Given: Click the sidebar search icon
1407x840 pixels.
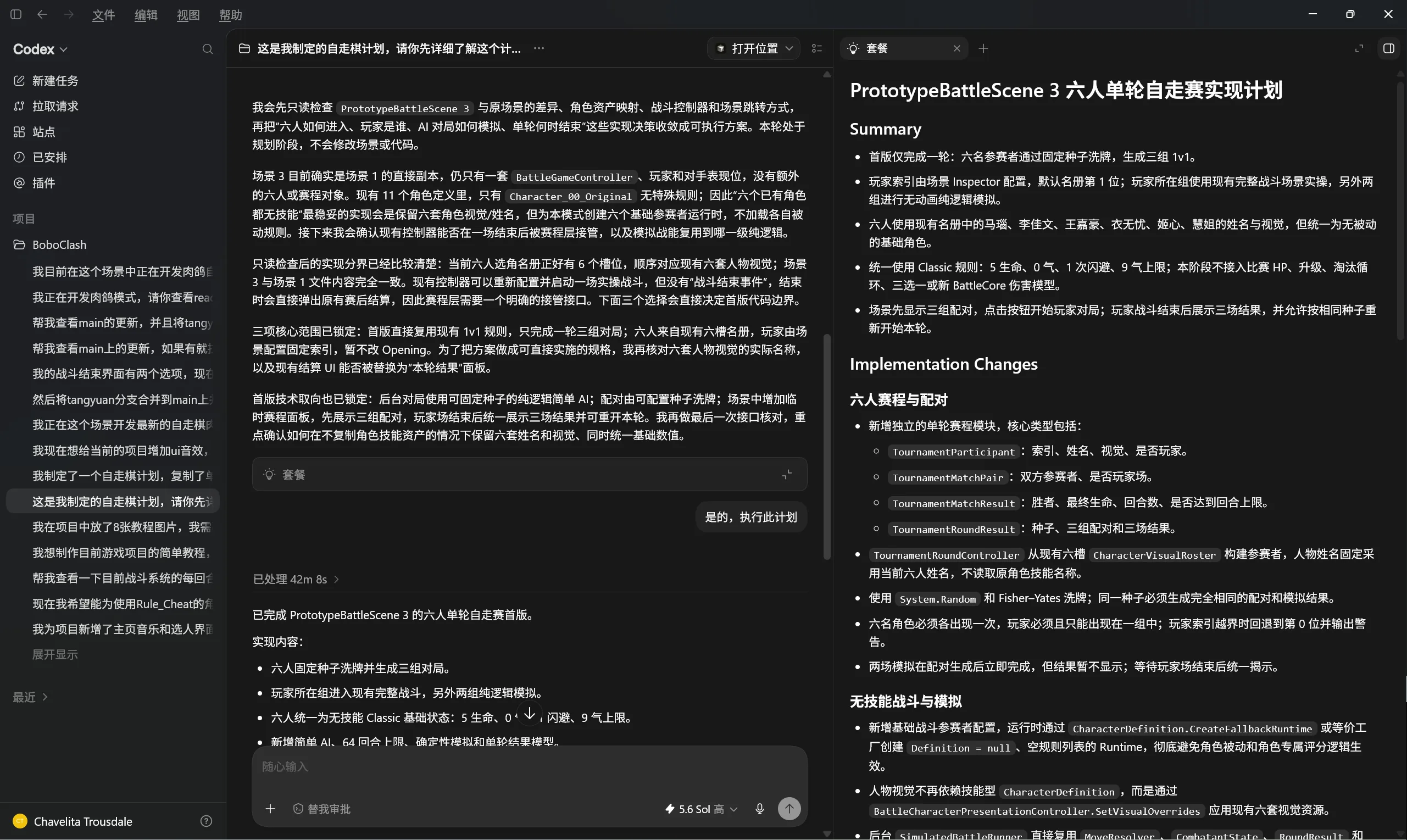Looking at the screenshot, I should pyautogui.click(x=208, y=49).
